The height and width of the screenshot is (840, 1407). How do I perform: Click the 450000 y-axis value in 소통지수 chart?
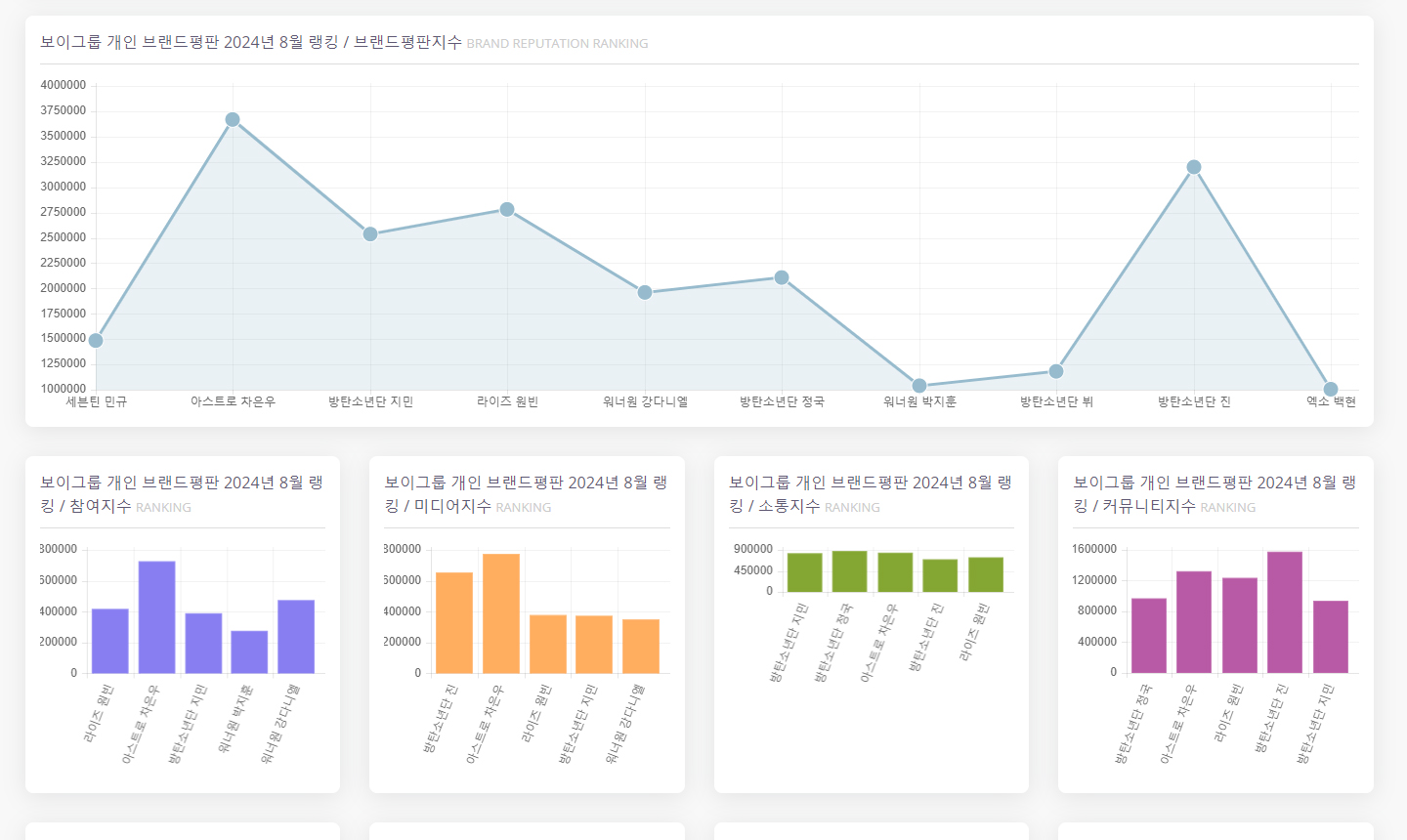[x=753, y=570]
